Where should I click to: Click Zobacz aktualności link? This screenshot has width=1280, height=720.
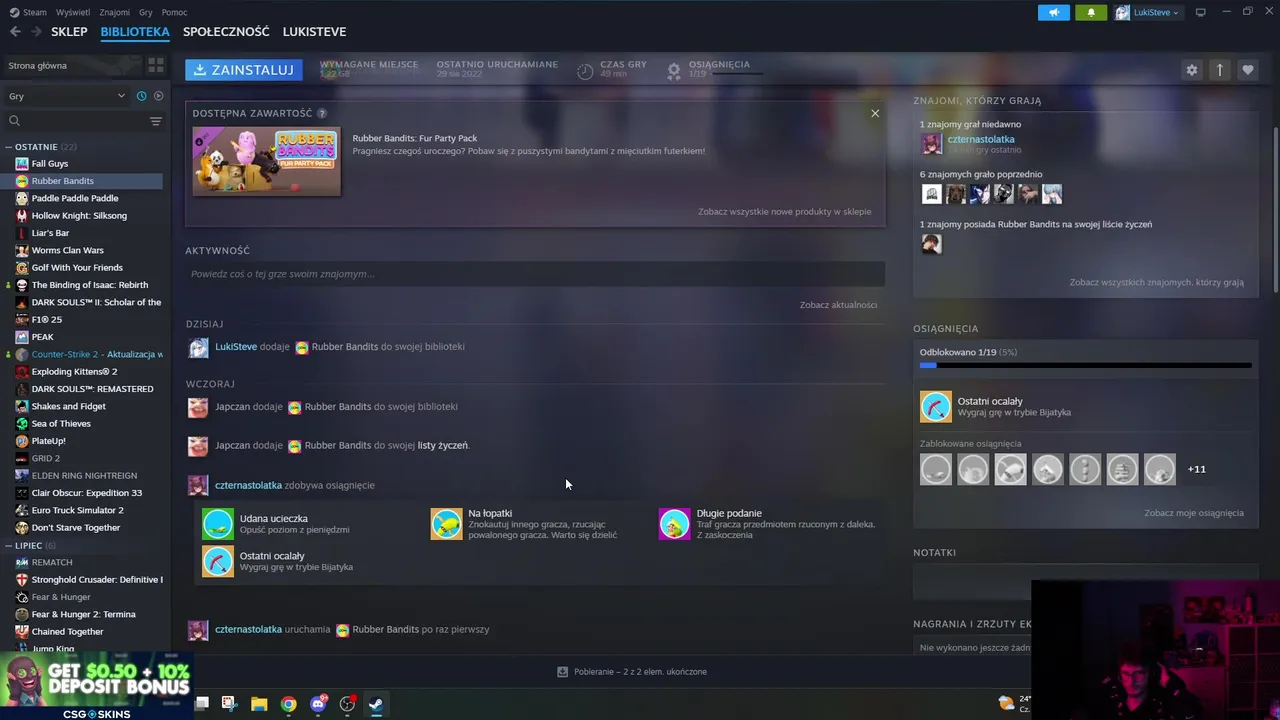(x=838, y=305)
